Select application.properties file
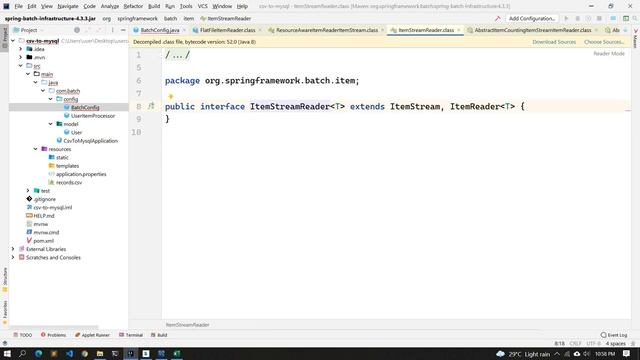This screenshot has width=640, height=360. point(81,174)
